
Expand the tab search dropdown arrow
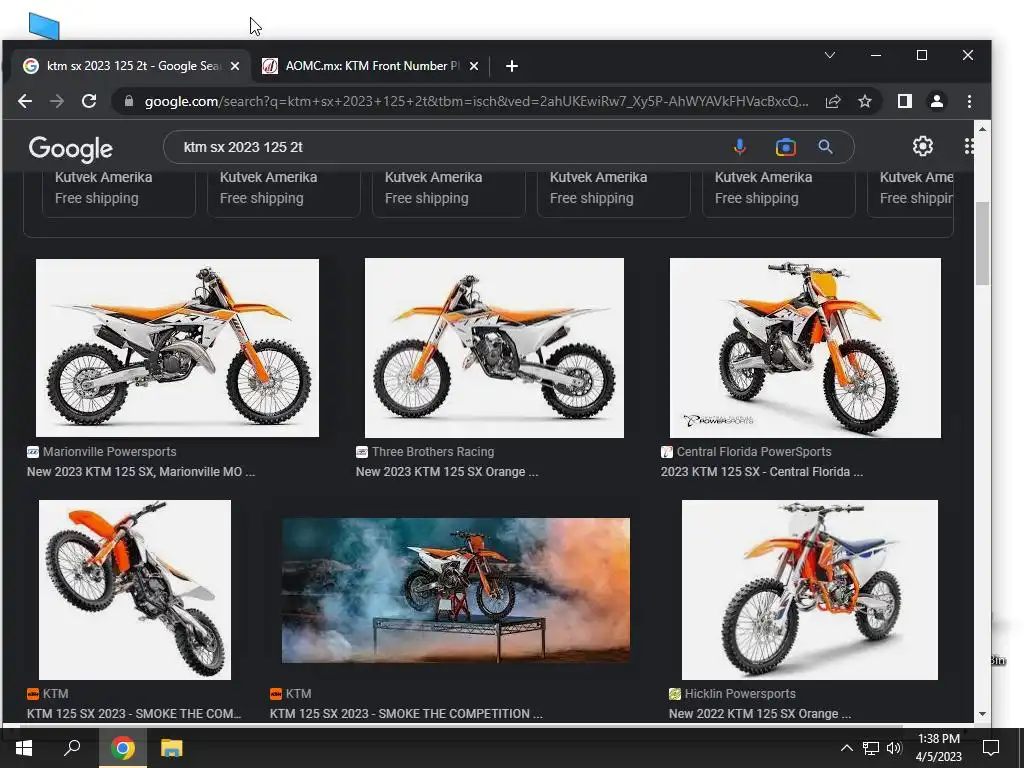[829, 55]
